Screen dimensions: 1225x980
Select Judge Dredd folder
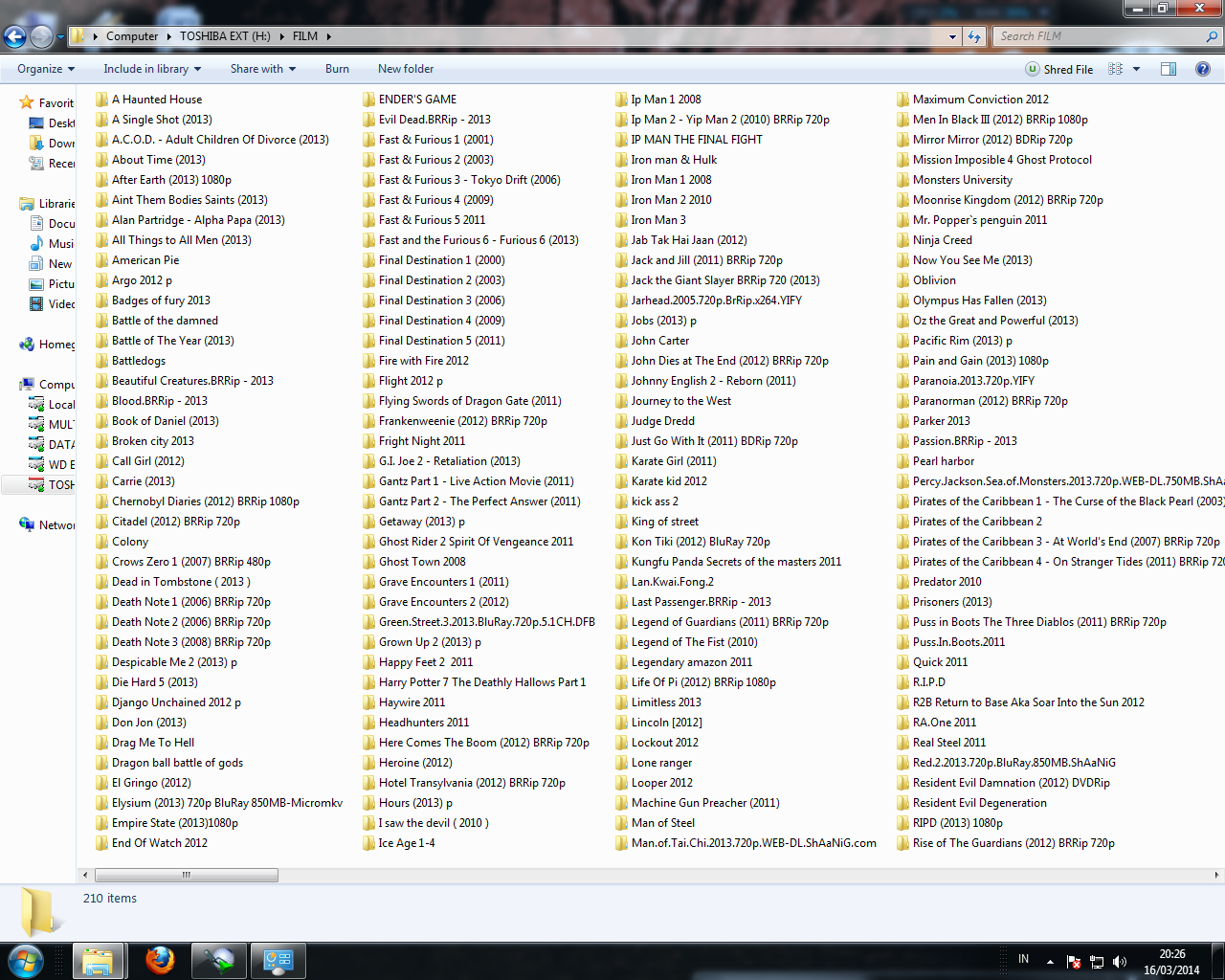[x=655, y=420]
